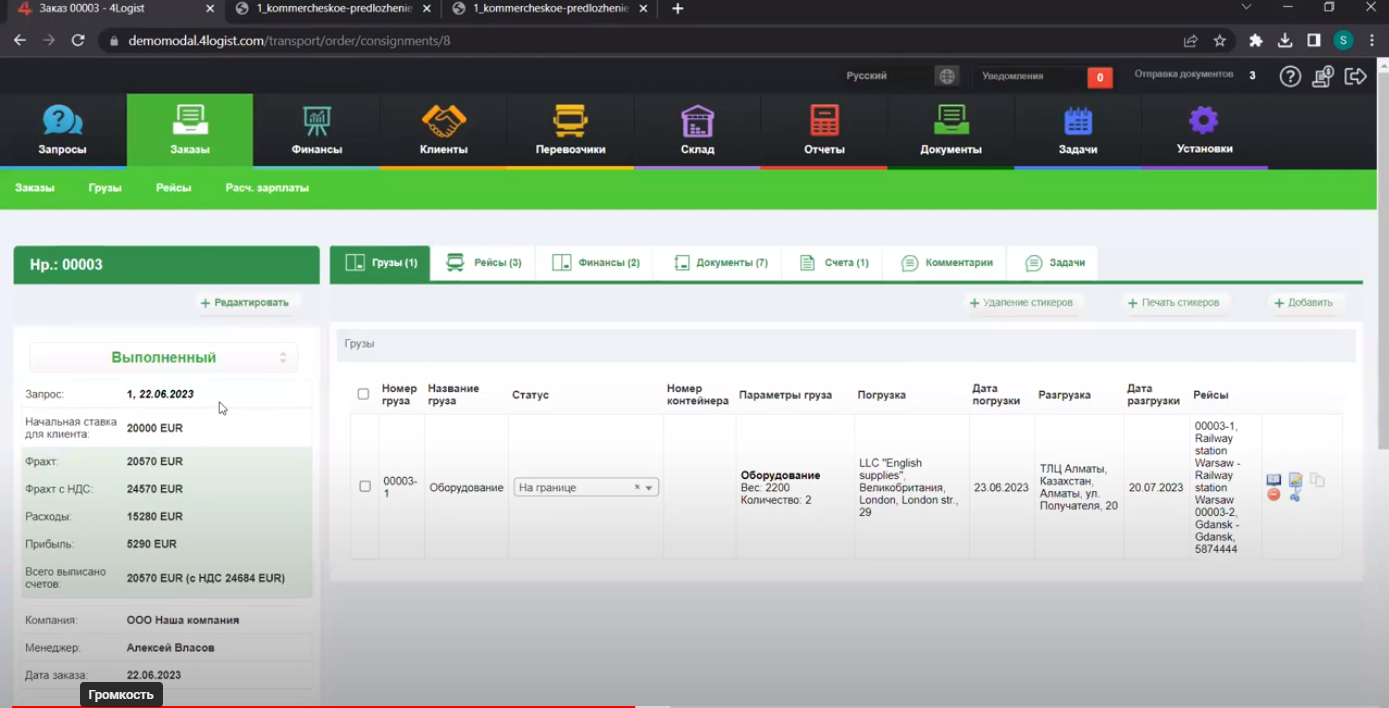
Task: Click the logout arrow icon
Action: pyautogui.click(x=1355, y=76)
